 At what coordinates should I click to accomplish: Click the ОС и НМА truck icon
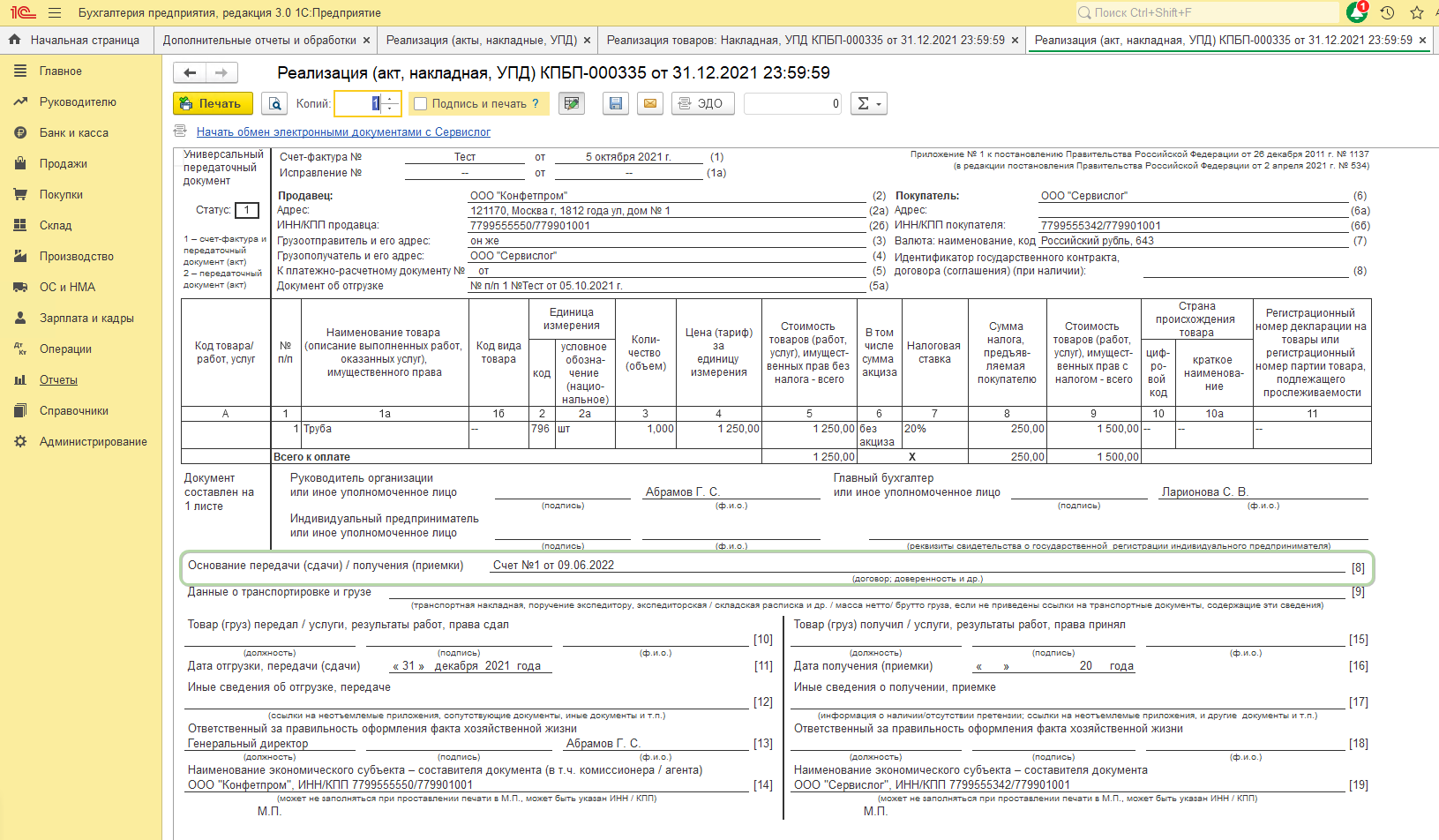20,288
